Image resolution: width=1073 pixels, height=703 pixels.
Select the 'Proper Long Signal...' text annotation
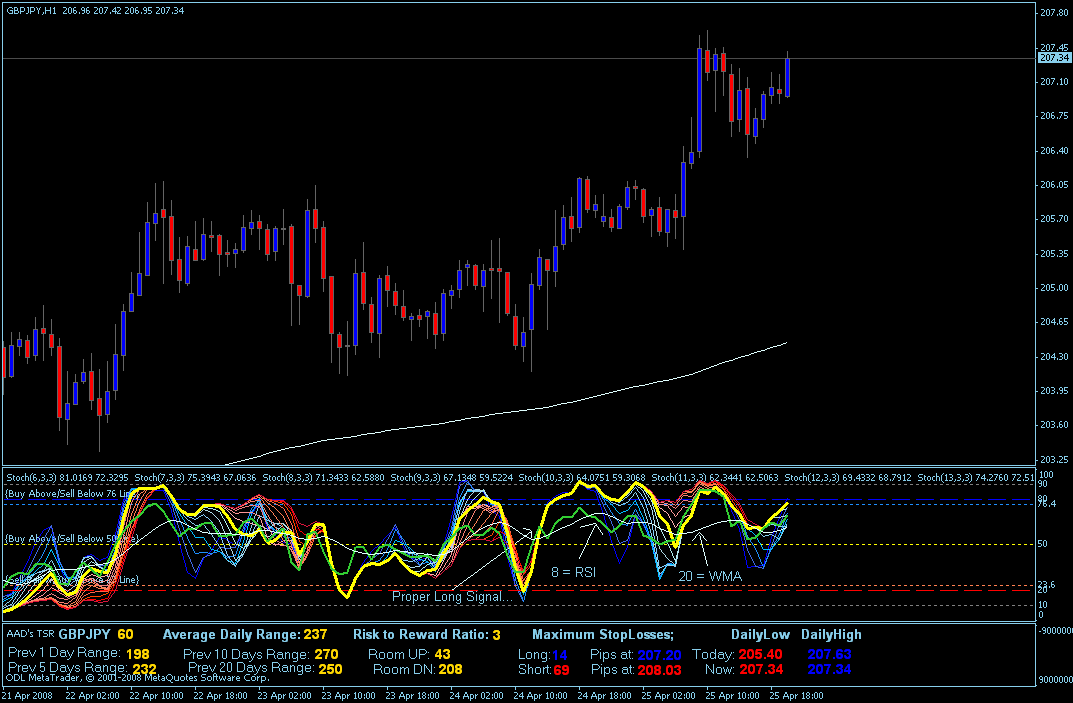pyautogui.click(x=452, y=596)
